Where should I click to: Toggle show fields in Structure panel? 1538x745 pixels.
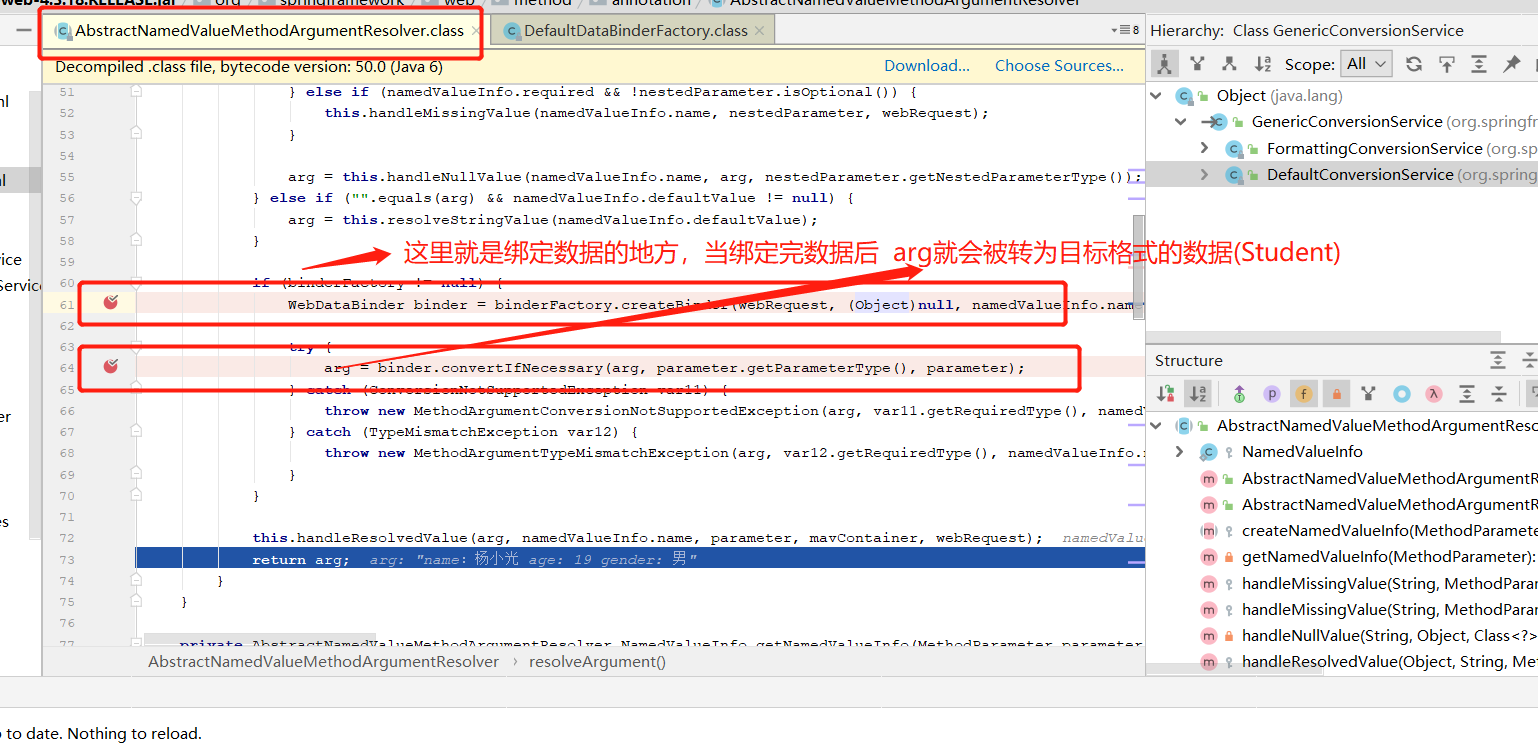[x=1303, y=394]
